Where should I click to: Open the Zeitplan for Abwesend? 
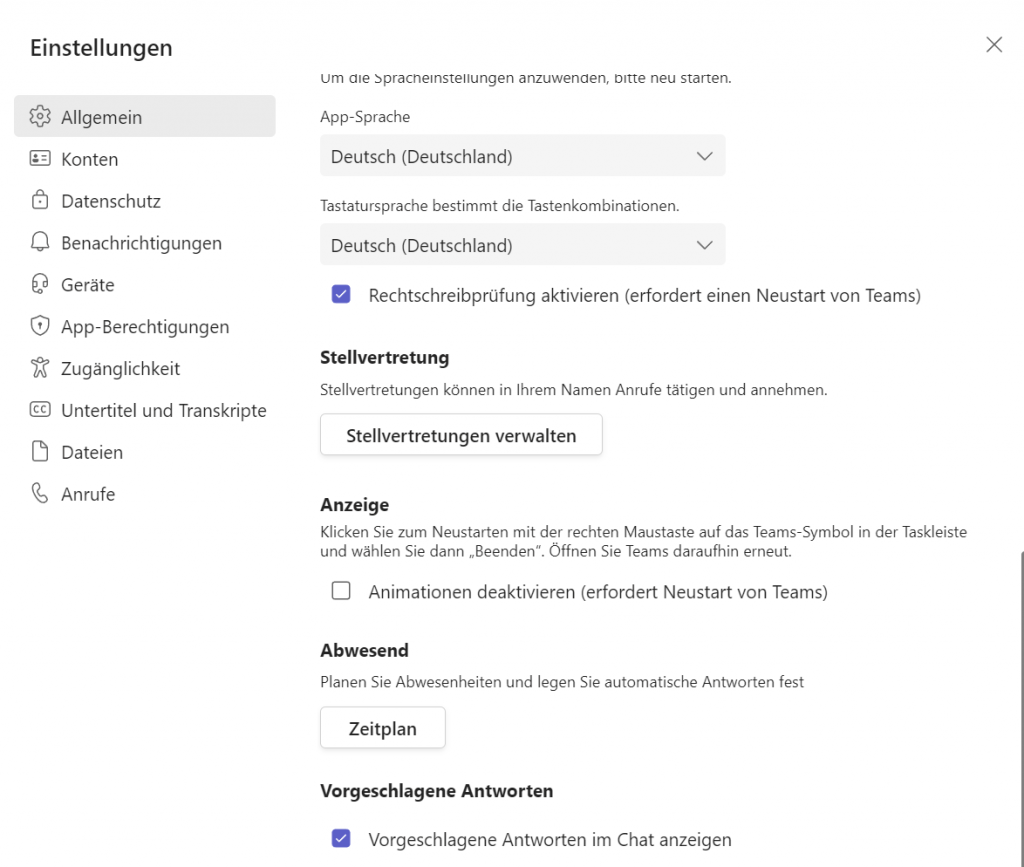[382, 728]
